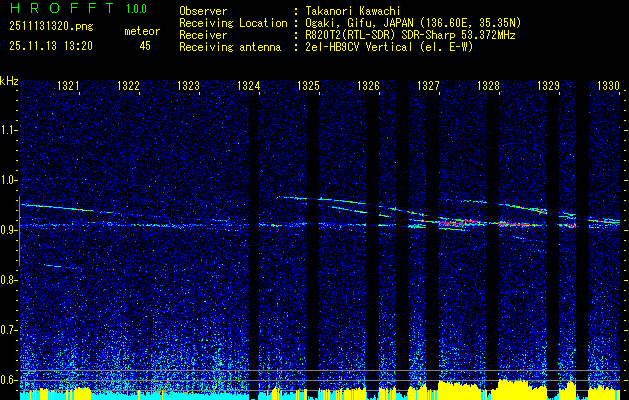The image size is (629, 400).
Task: Click the 1327 time axis label
Action: (428, 85)
